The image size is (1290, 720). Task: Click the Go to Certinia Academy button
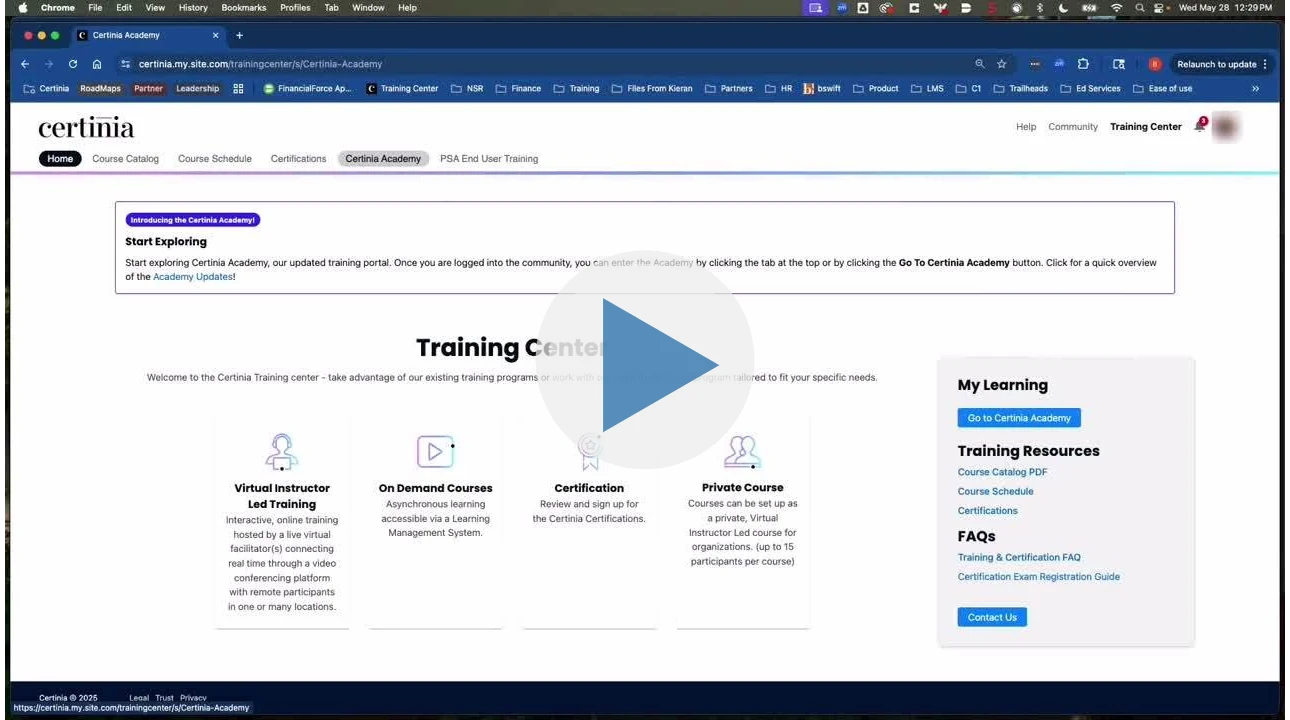click(1019, 418)
